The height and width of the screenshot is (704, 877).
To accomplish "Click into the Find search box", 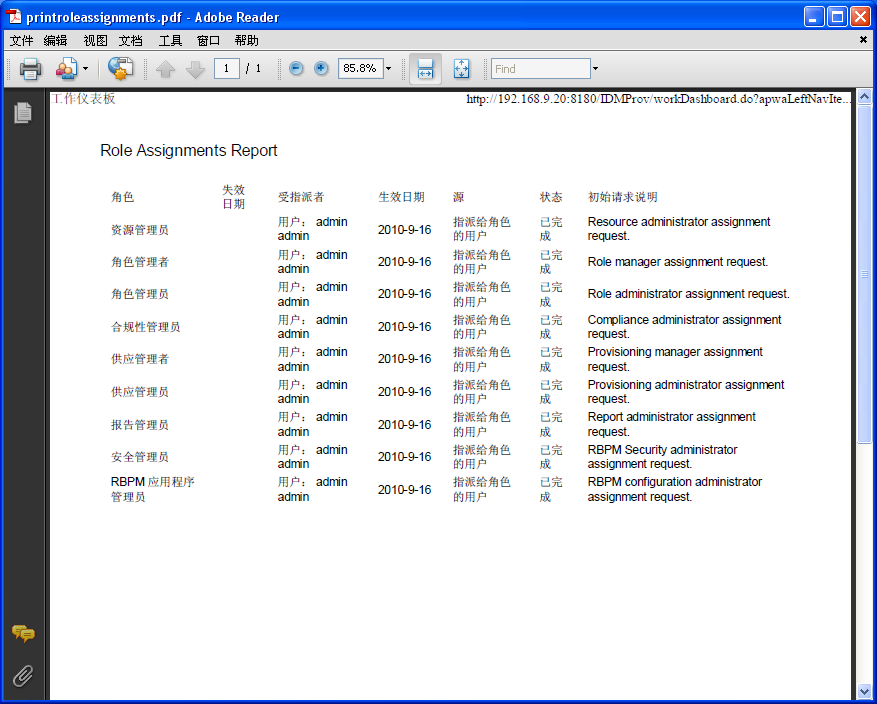I will [540, 69].
